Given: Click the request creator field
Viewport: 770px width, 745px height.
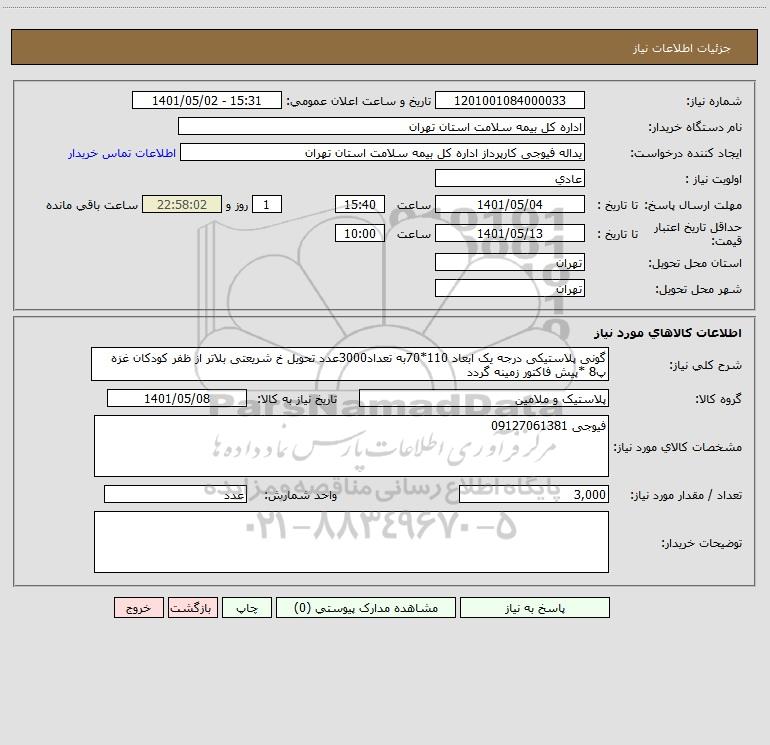Looking at the screenshot, I should coord(383,153).
